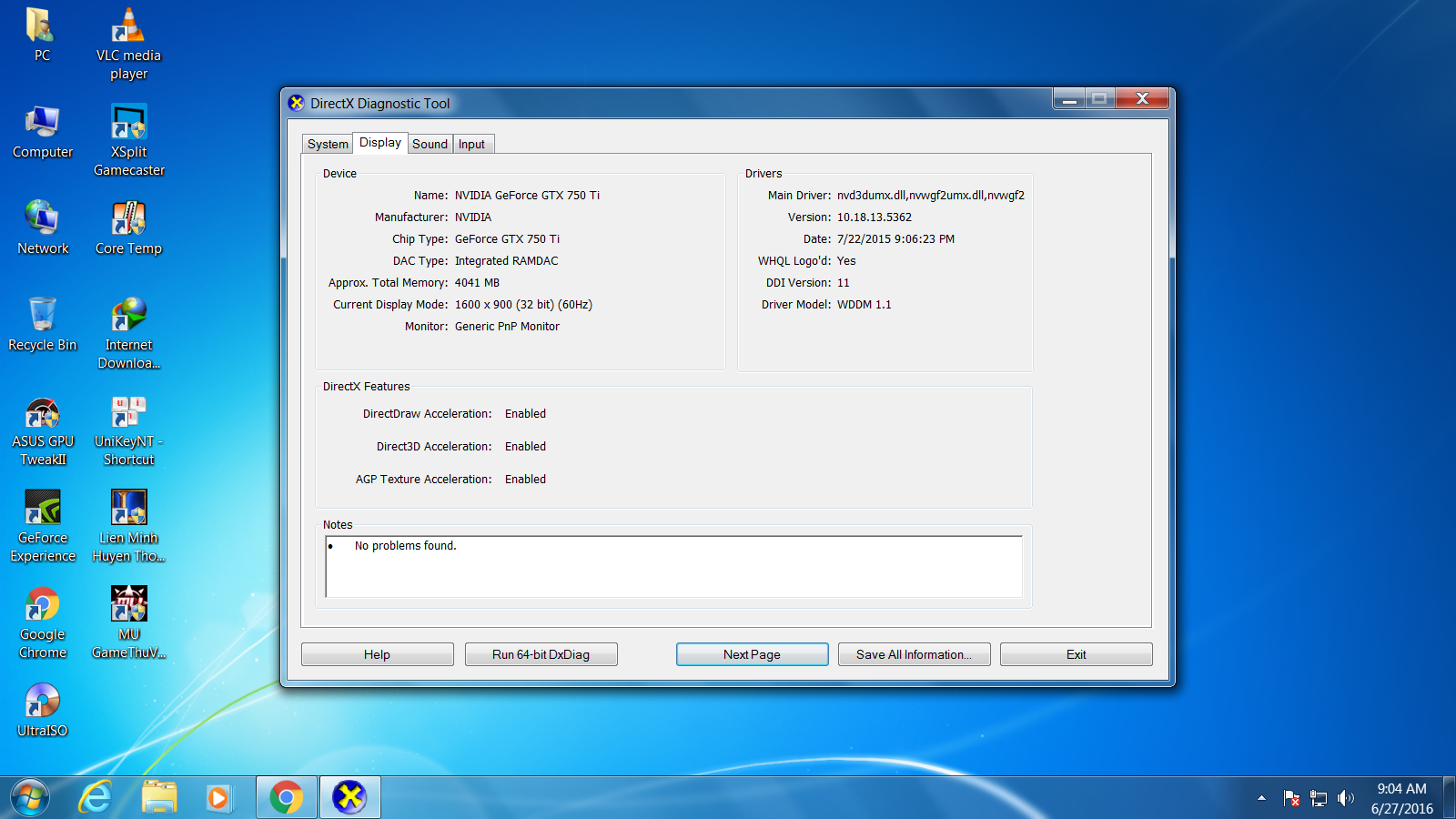Viewport: 1456px width, 819px height.
Task: Open Windows Explorer folder in taskbar
Action: click(159, 798)
